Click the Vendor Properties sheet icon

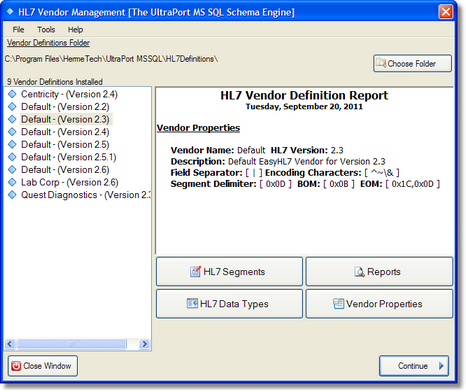click(x=338, y=304)
